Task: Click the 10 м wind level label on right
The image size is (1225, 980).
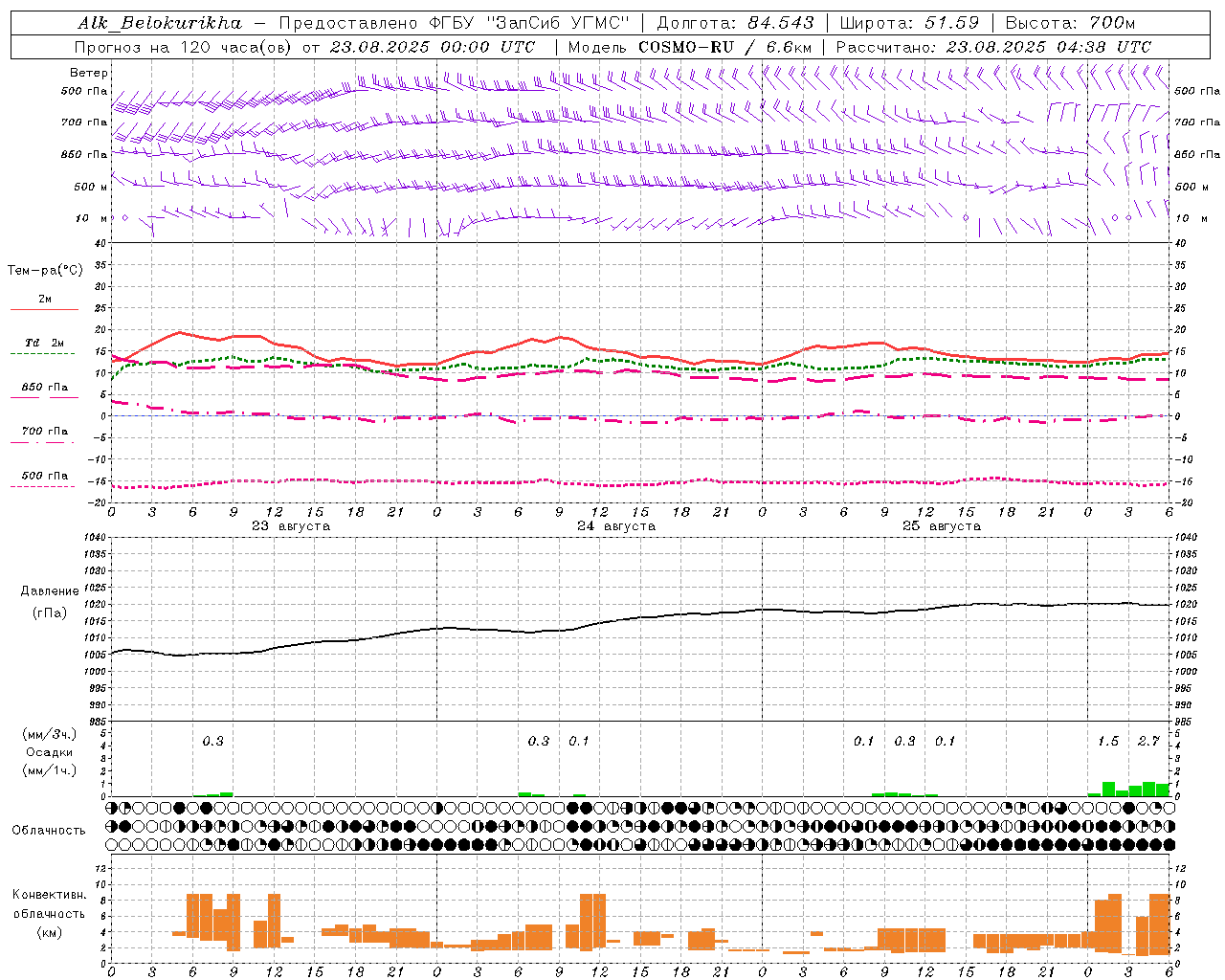Action: 1191,218
